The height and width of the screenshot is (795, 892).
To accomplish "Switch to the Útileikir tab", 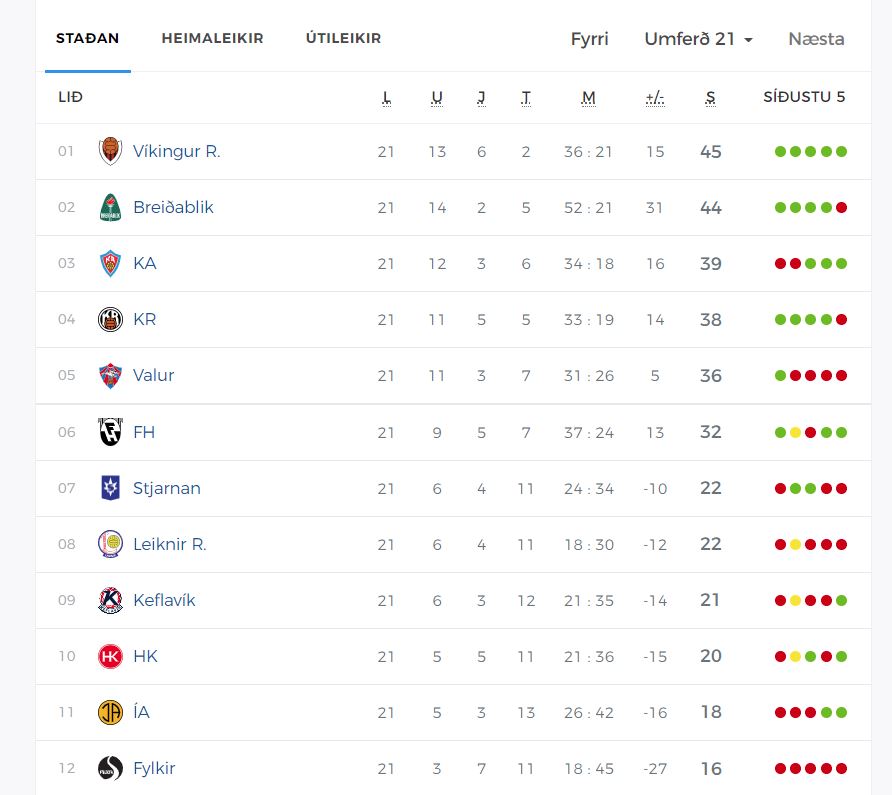I will click(x=343, y=38).
